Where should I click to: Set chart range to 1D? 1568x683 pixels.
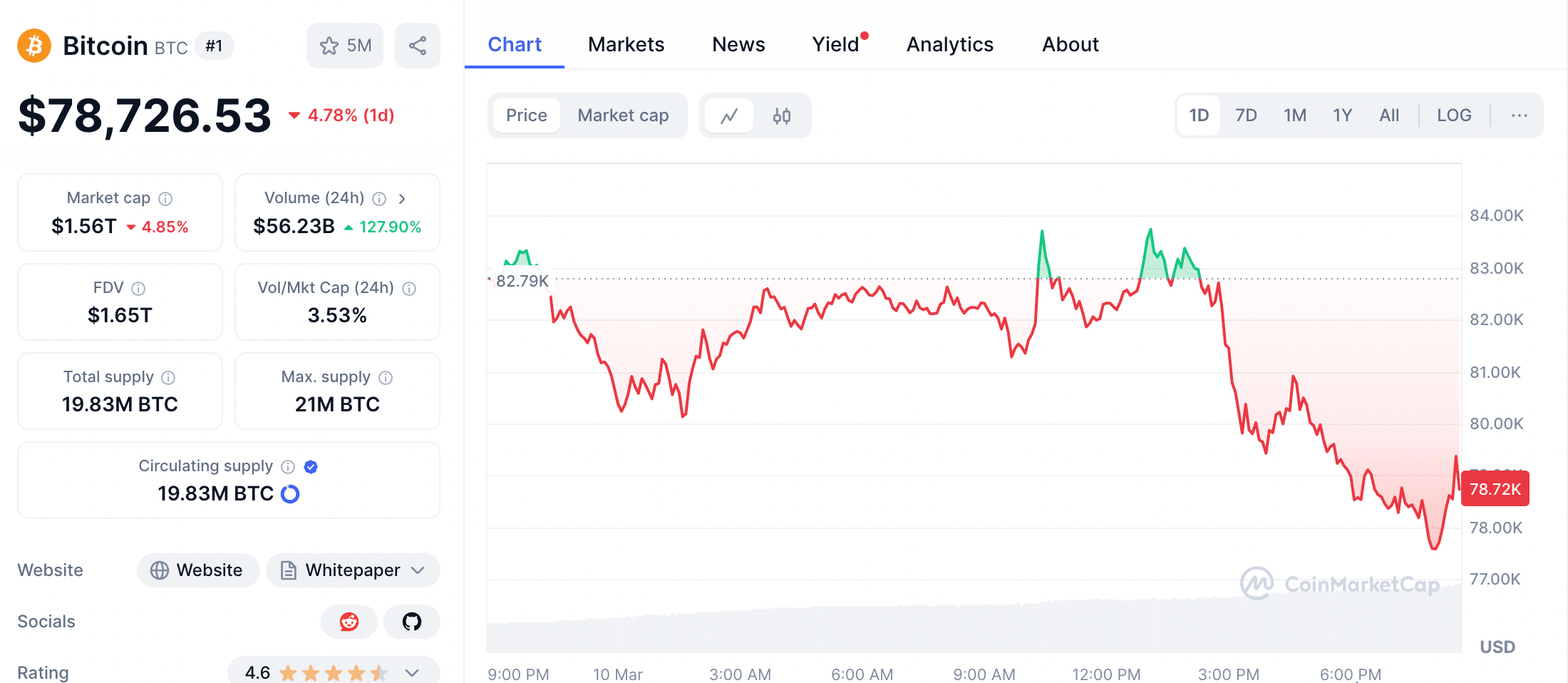point(1199,115)
